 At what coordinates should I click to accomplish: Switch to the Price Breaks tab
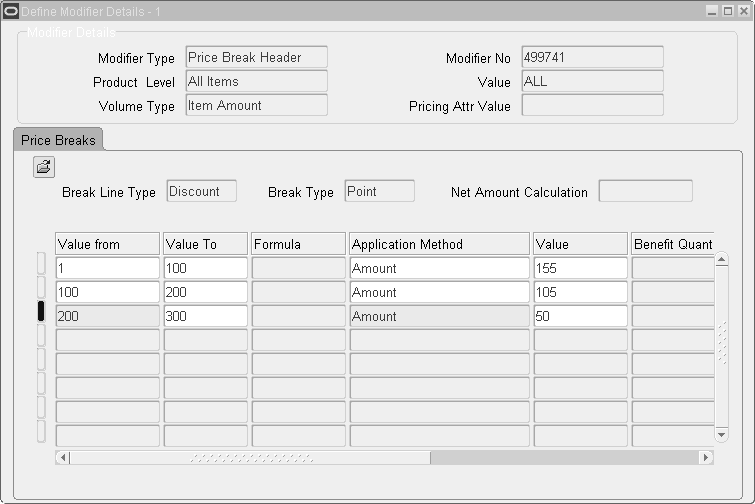[58, 140]
